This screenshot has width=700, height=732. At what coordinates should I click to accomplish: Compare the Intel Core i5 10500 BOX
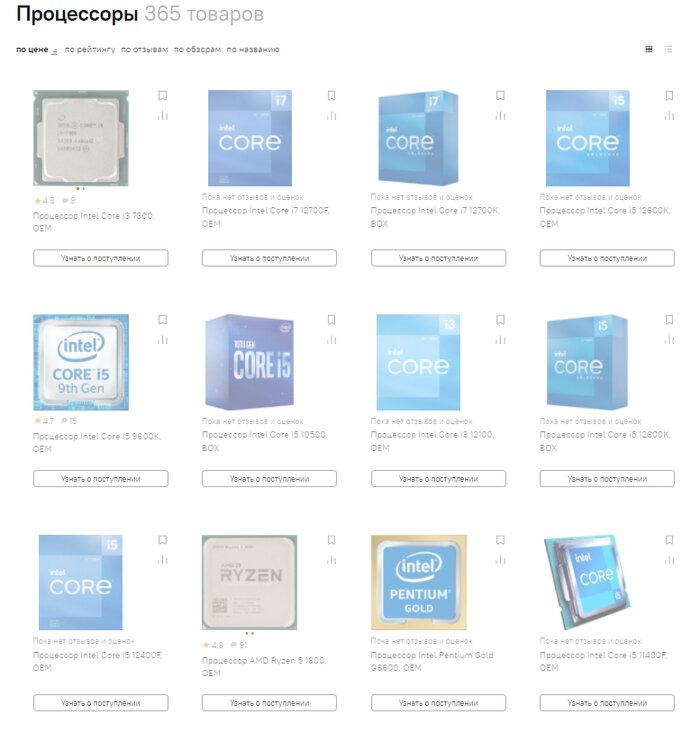[332, 339]
